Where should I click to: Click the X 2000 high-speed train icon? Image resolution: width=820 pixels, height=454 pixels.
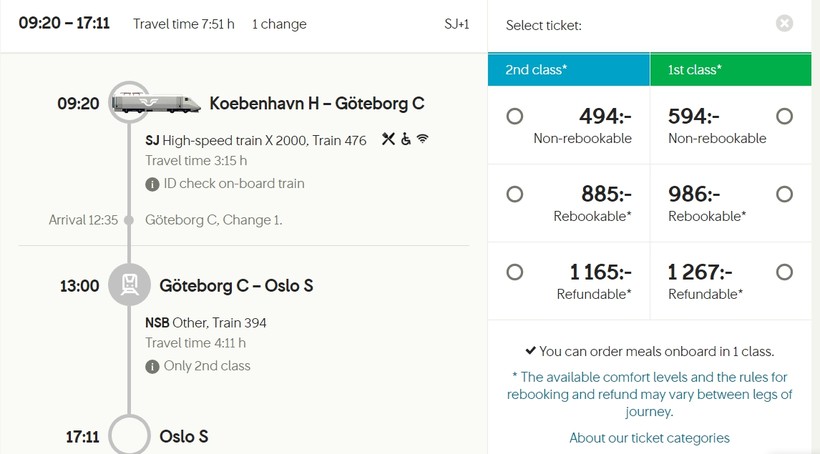[x=155, y=103]
